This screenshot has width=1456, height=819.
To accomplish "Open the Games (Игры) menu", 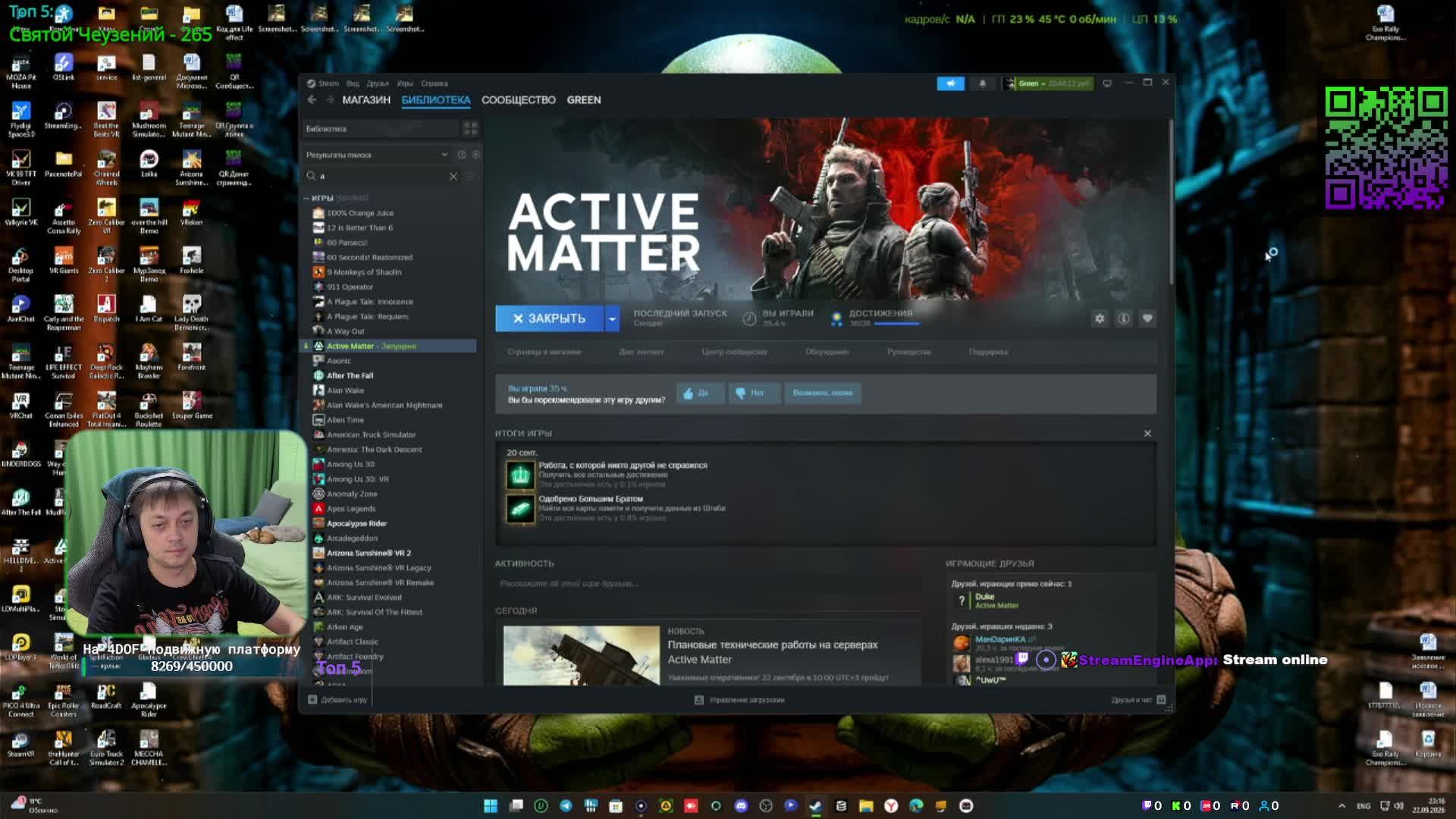I will [x=405, y=83].
